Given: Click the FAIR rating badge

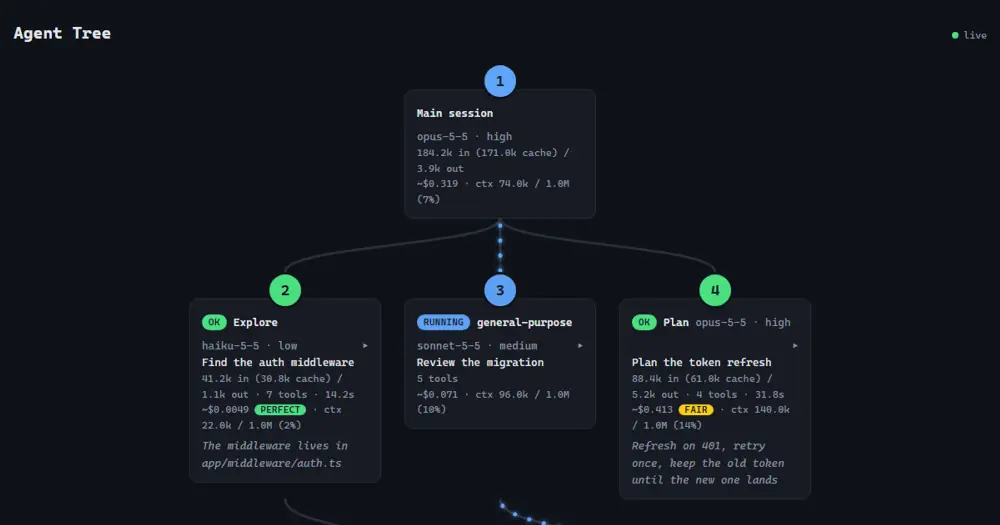Looking at the screenshot, I should (696, 410).
